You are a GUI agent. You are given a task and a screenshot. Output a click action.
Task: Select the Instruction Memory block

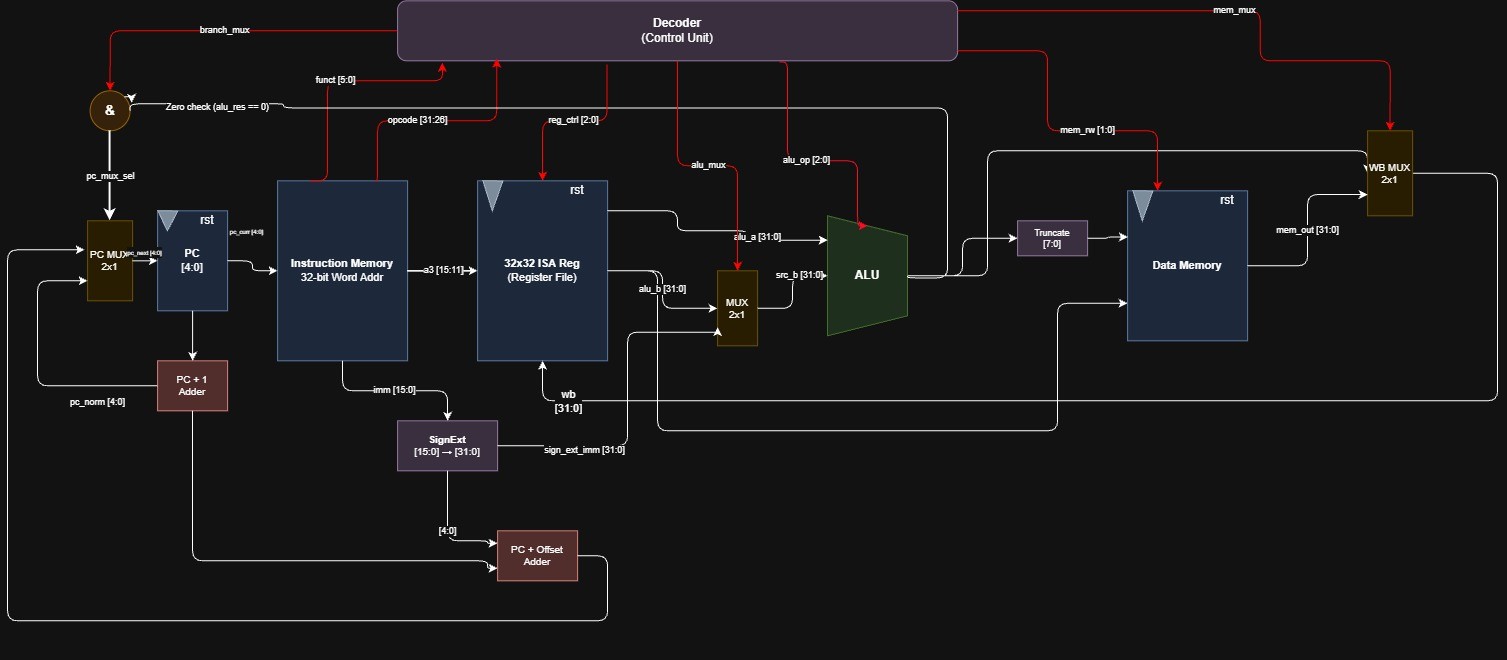(342, 270)
